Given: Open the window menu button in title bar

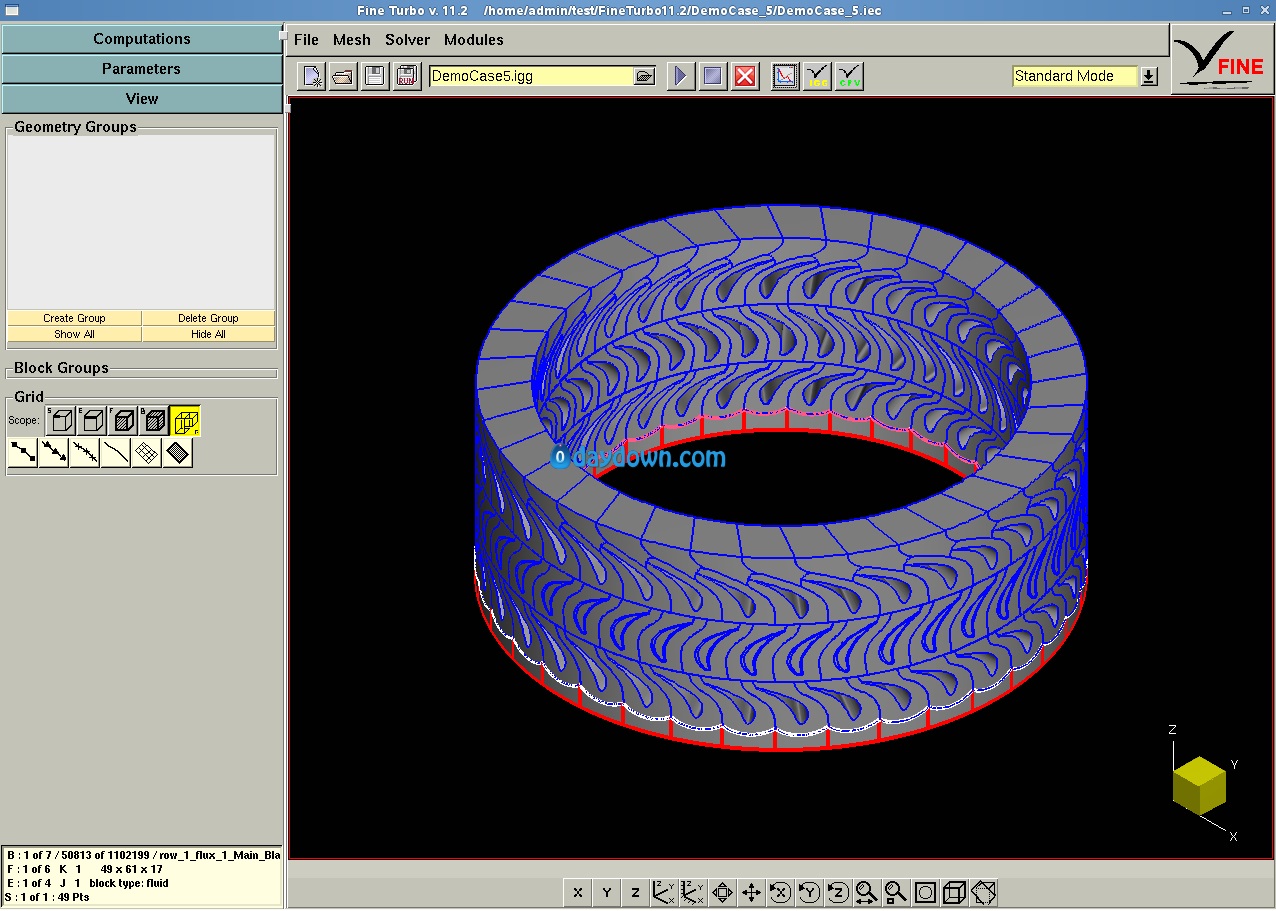Looking at the screenshot, I should 11,10.
